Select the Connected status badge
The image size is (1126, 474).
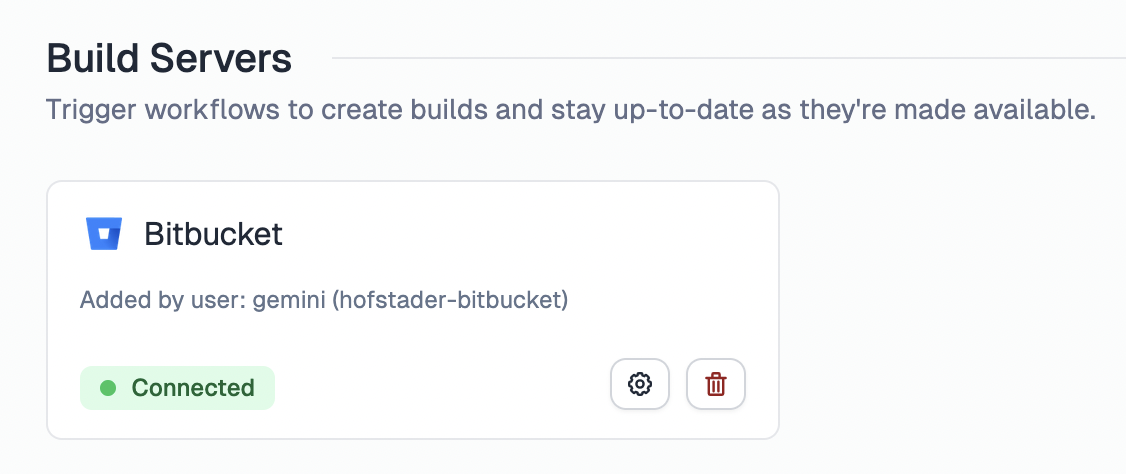(x=177, y=388)
